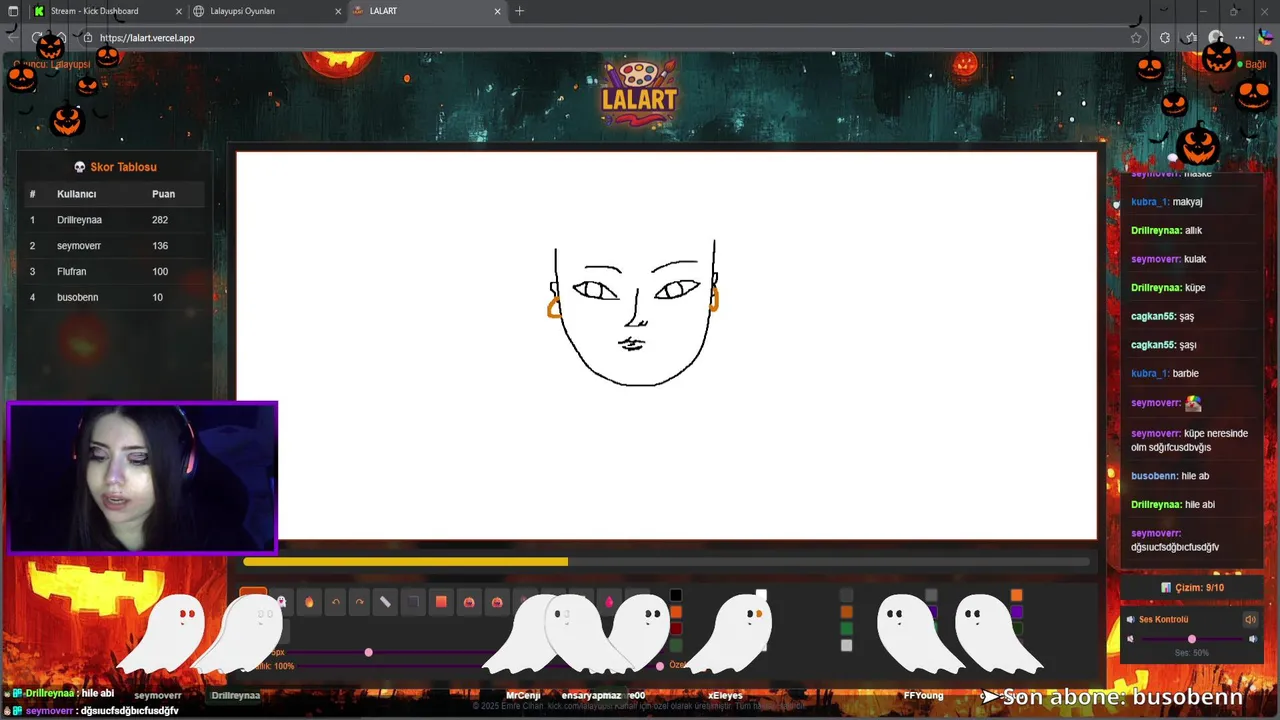Click the first pumpkin tool icon
The height and width of the screenshot is (720, 1280).
(x=469, y=602)
